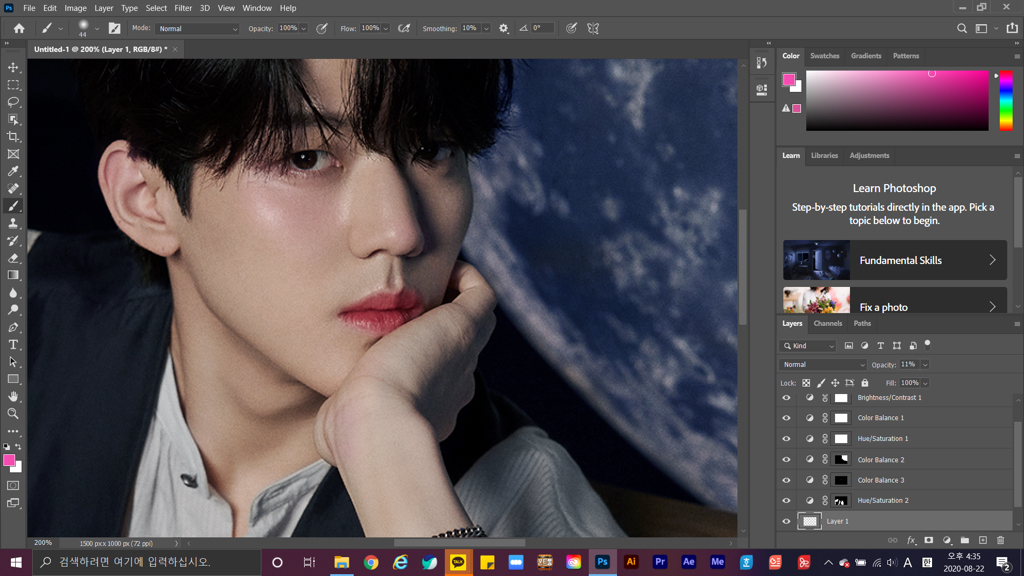Click the brush angle input field
The height and width of the screenshot is (576, 1024).
pyautogui.click(x=542, y=28)
